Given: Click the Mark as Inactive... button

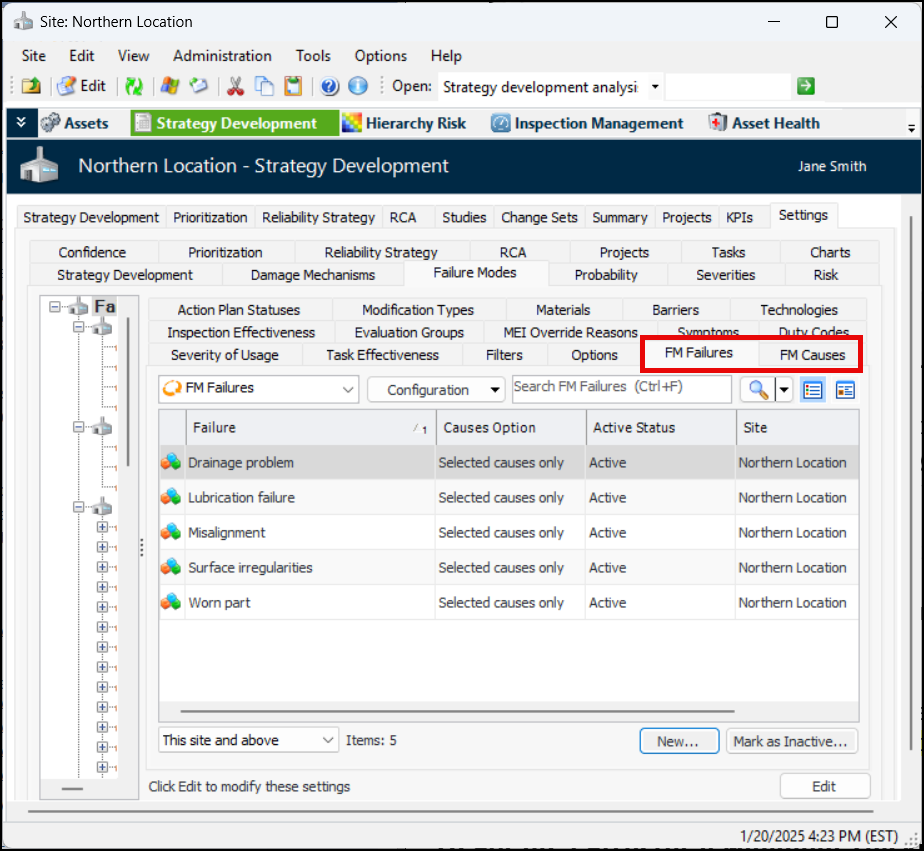Looking at the screenshot, I should pos(790,741).
